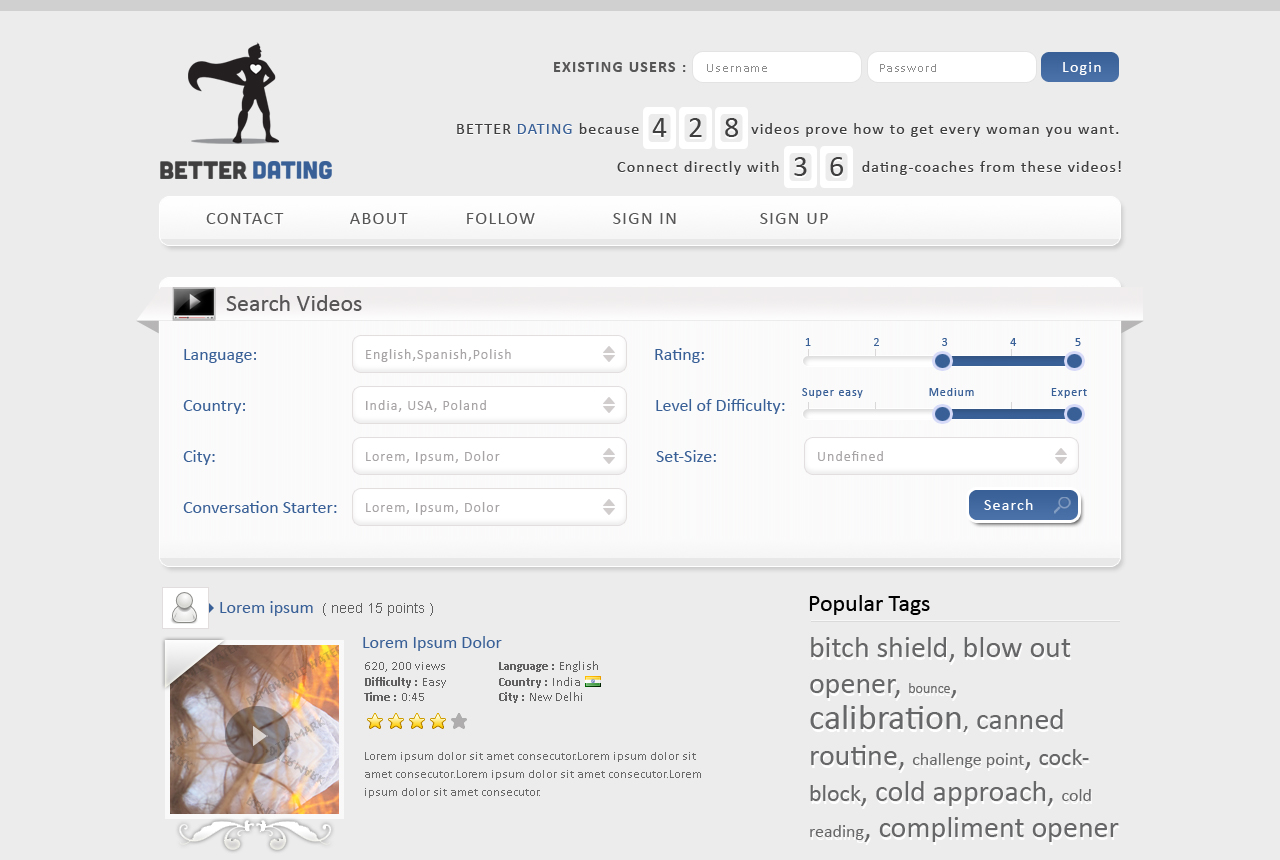The image size is (1280, 860).
Task: Click the fifth gray star in the rating
Action: [x=459, y=720]
